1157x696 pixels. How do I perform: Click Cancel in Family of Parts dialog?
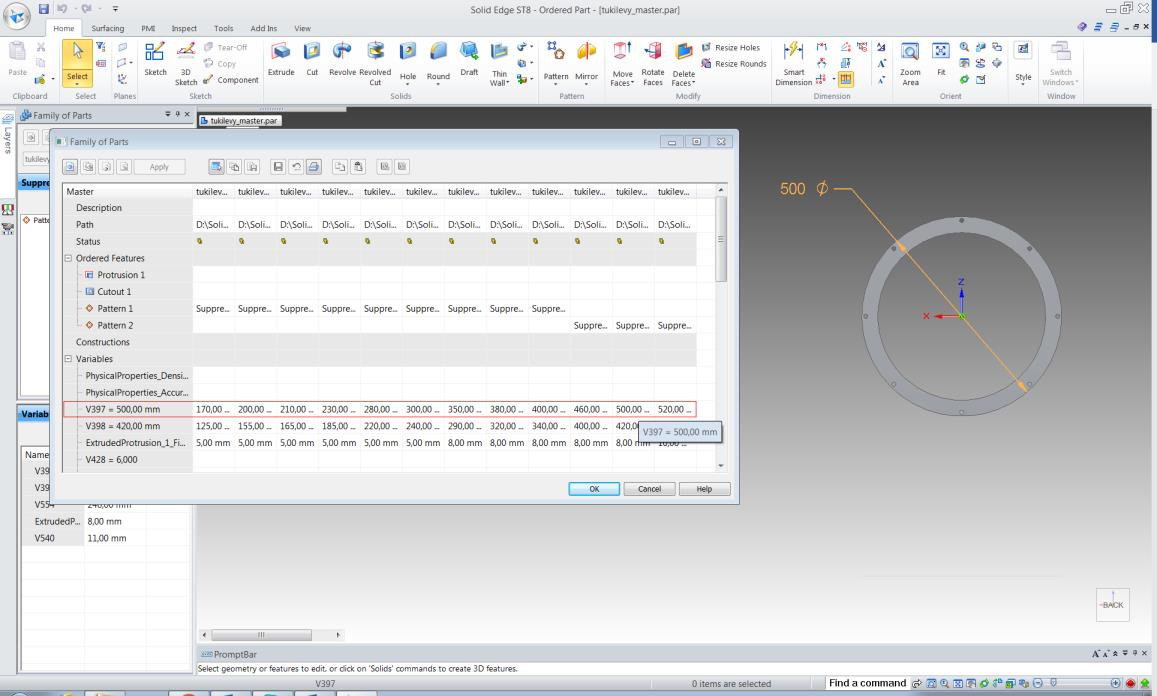tap(649, 489)
